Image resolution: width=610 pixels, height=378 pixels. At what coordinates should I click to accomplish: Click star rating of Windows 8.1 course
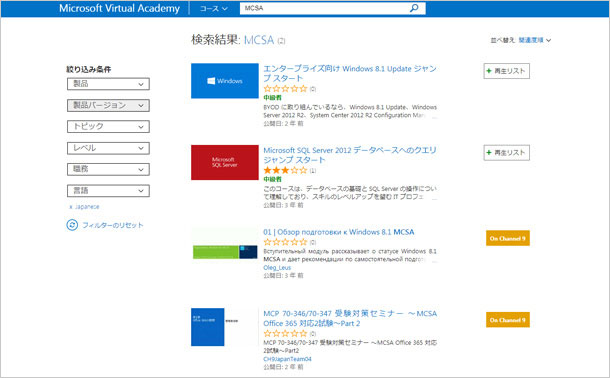286,89
